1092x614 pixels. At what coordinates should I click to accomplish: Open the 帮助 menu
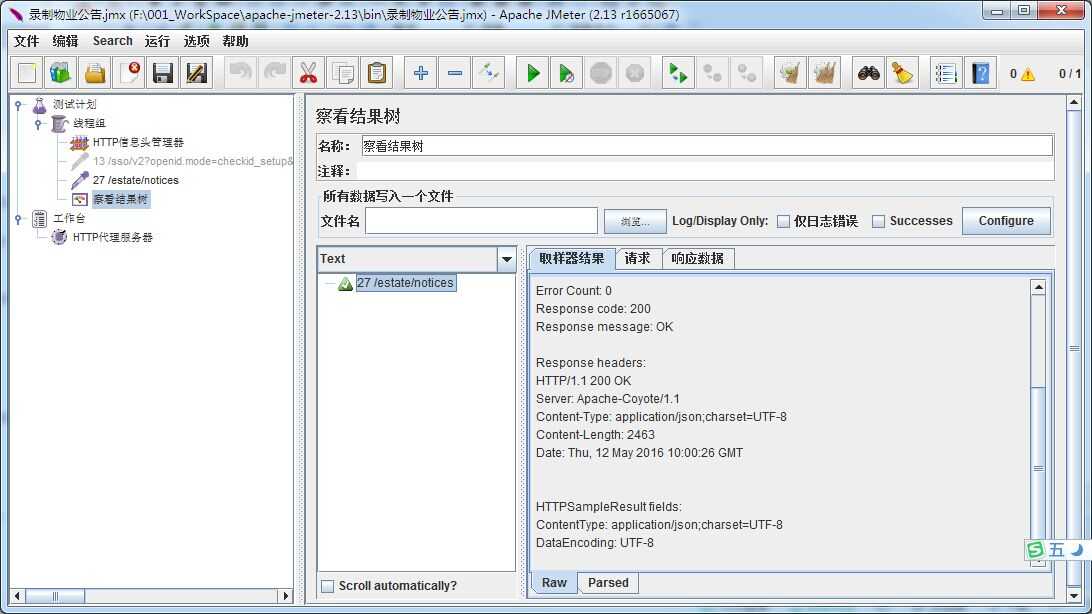(235, 41)
